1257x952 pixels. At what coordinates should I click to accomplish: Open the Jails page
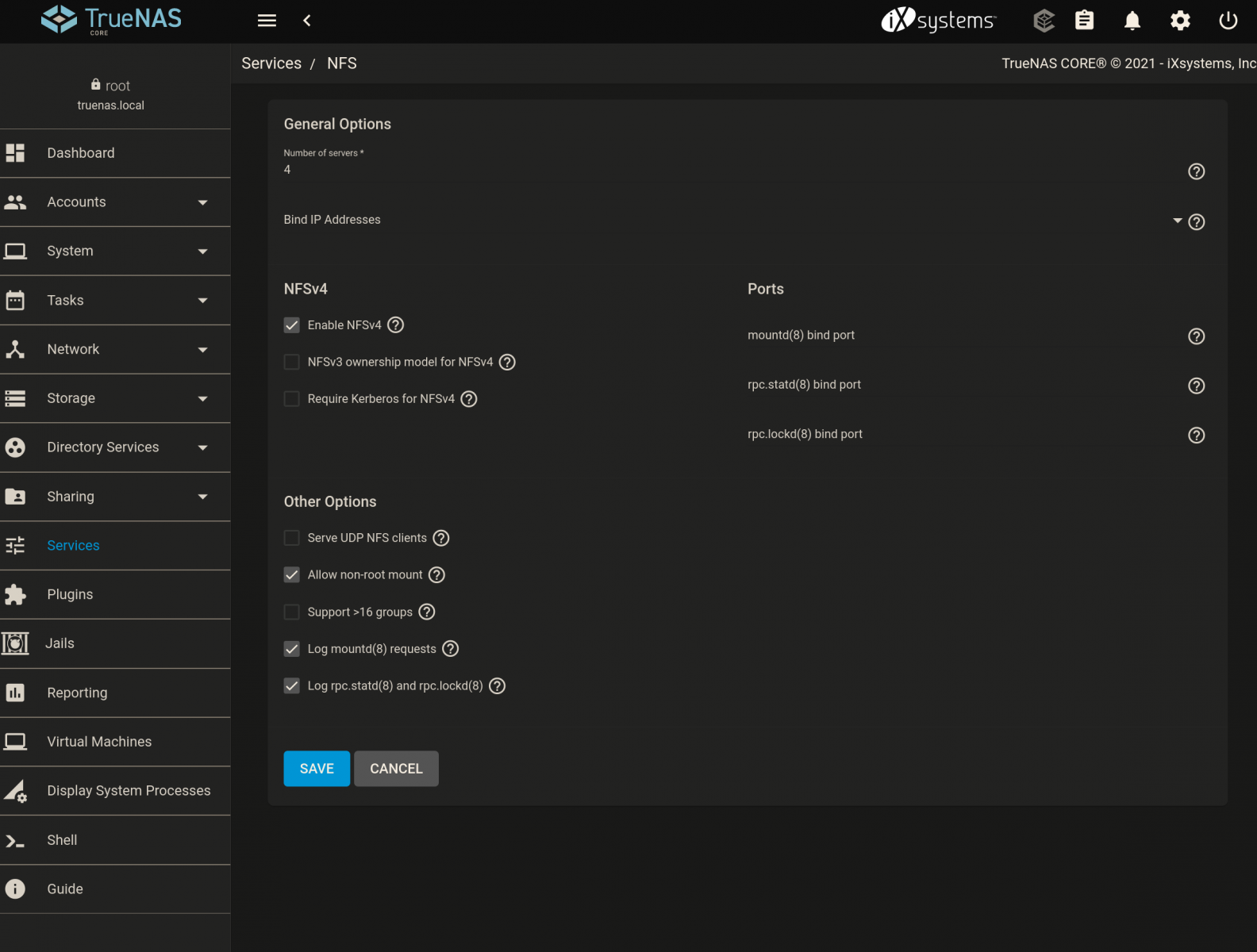point(115,644)
